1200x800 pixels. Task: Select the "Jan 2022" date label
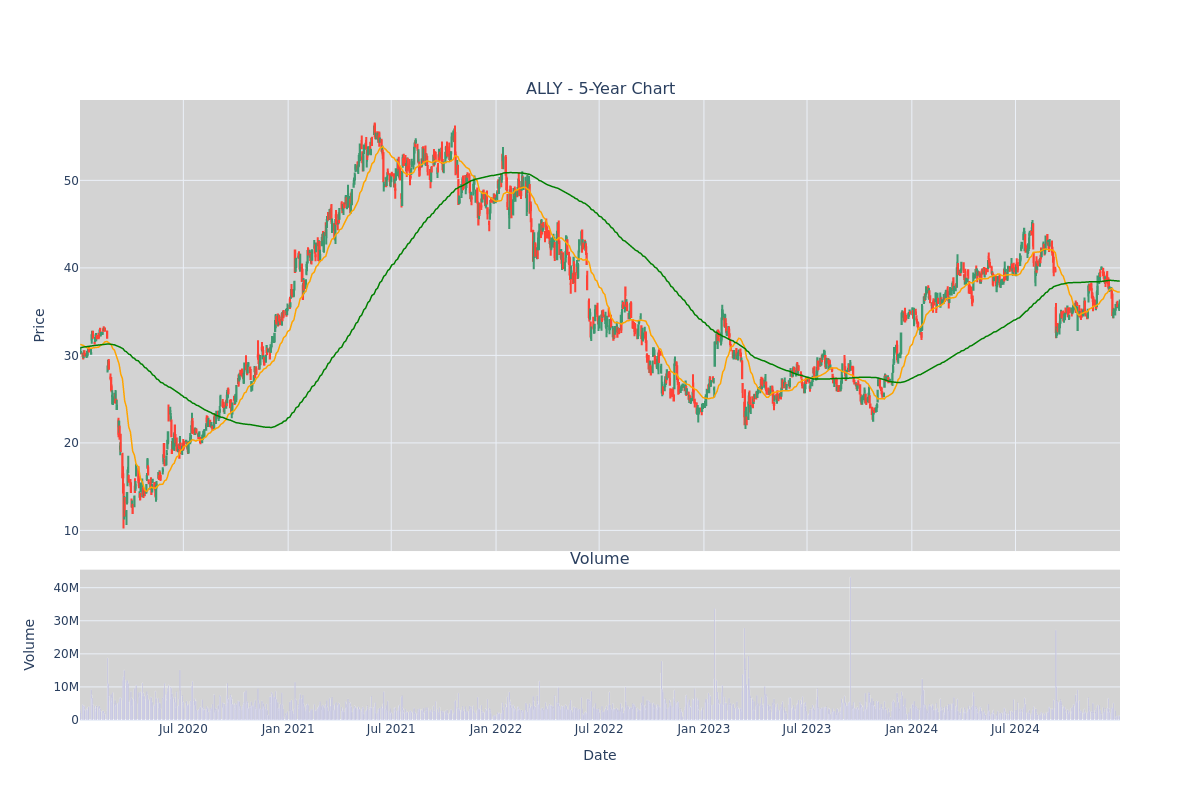(496, 729)
